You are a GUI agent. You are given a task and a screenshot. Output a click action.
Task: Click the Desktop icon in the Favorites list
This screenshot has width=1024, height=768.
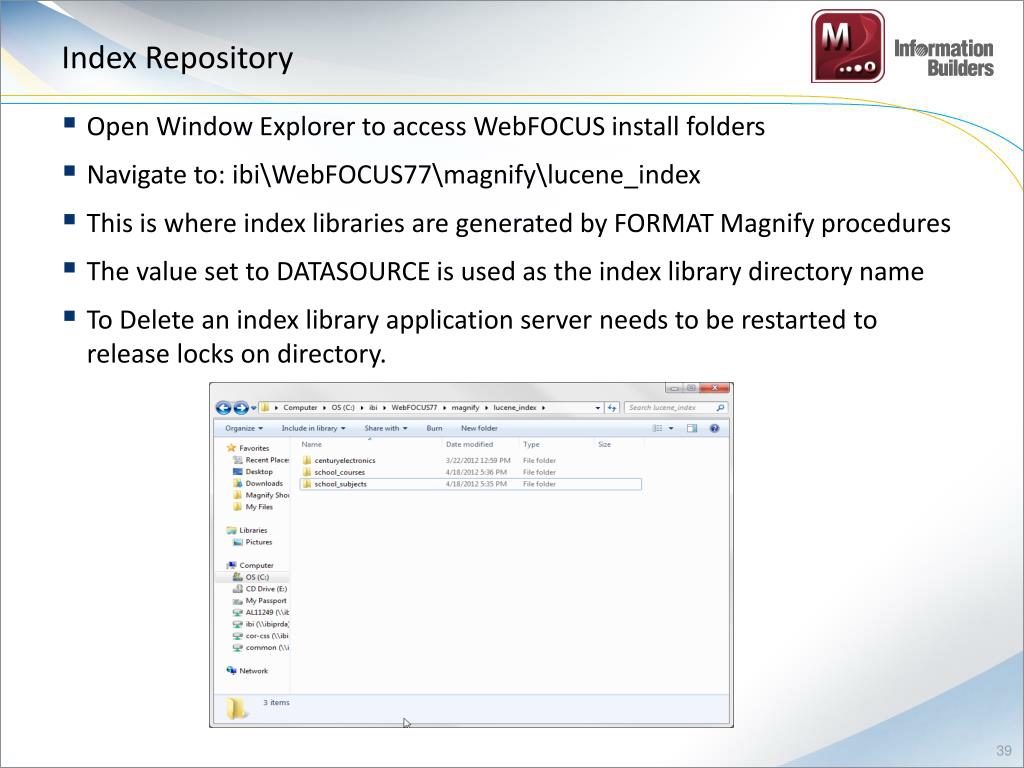point(238,472)
